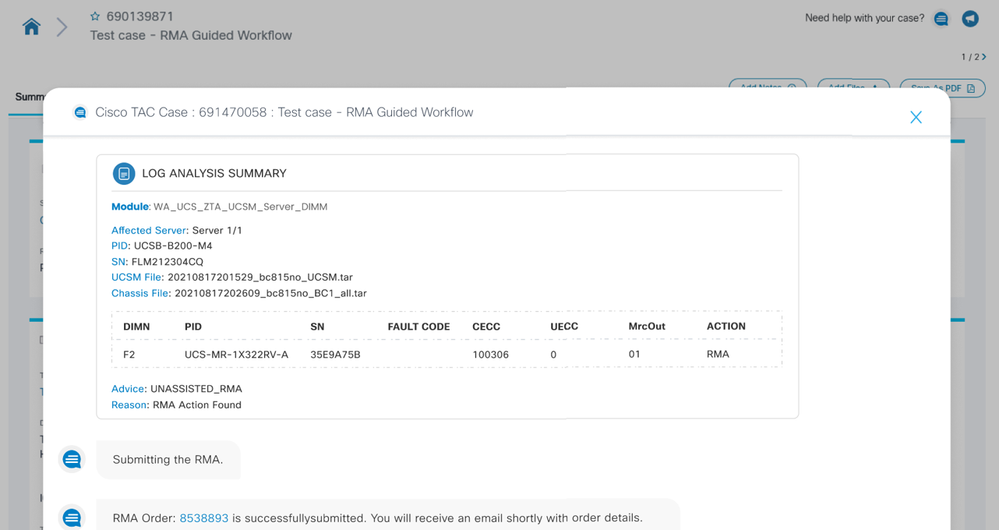Click module WA_UCS_ZTA_UCSM_Server_DIMM text
This screenshot has width=999, height=530.
point(240,207)
